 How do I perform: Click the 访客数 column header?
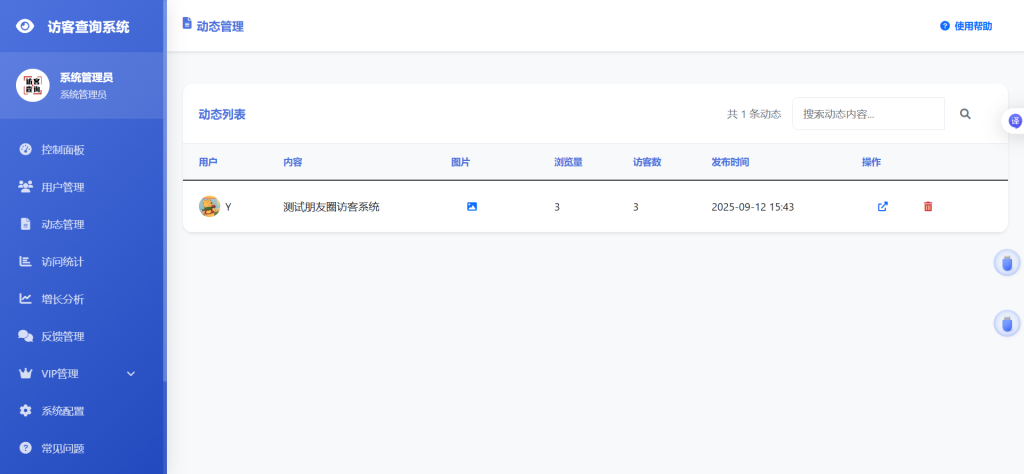pyautogui.click(x=647, y=162)
